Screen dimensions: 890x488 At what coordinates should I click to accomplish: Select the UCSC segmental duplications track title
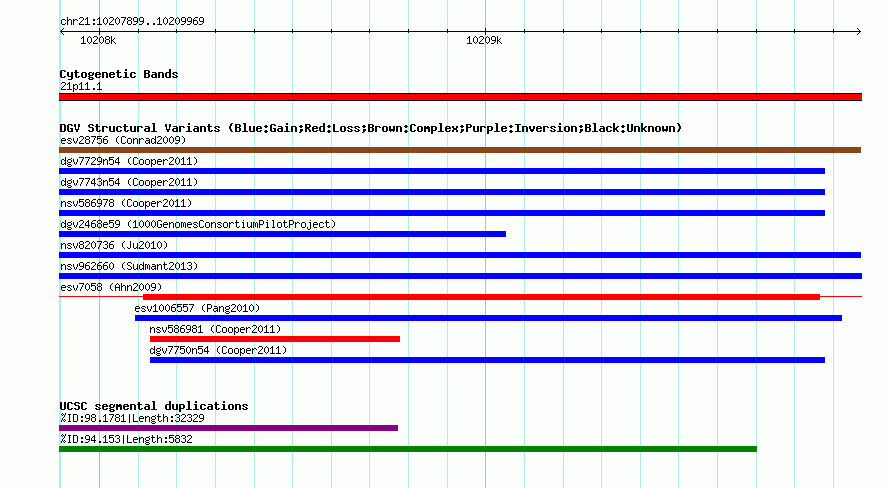154,406
